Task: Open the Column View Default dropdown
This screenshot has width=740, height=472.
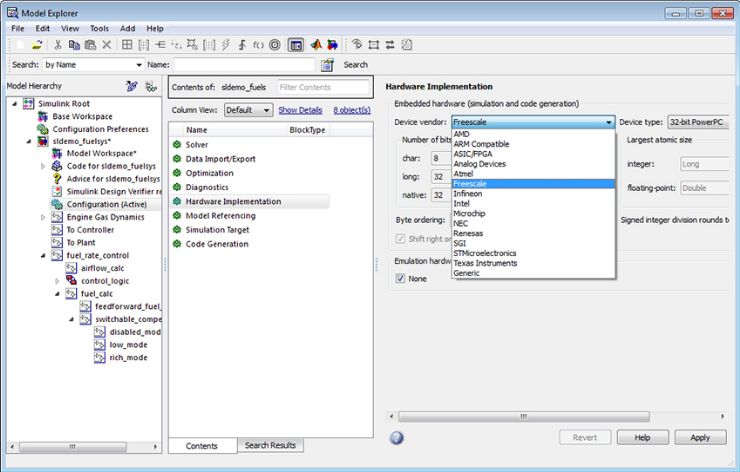Action: 248,110
